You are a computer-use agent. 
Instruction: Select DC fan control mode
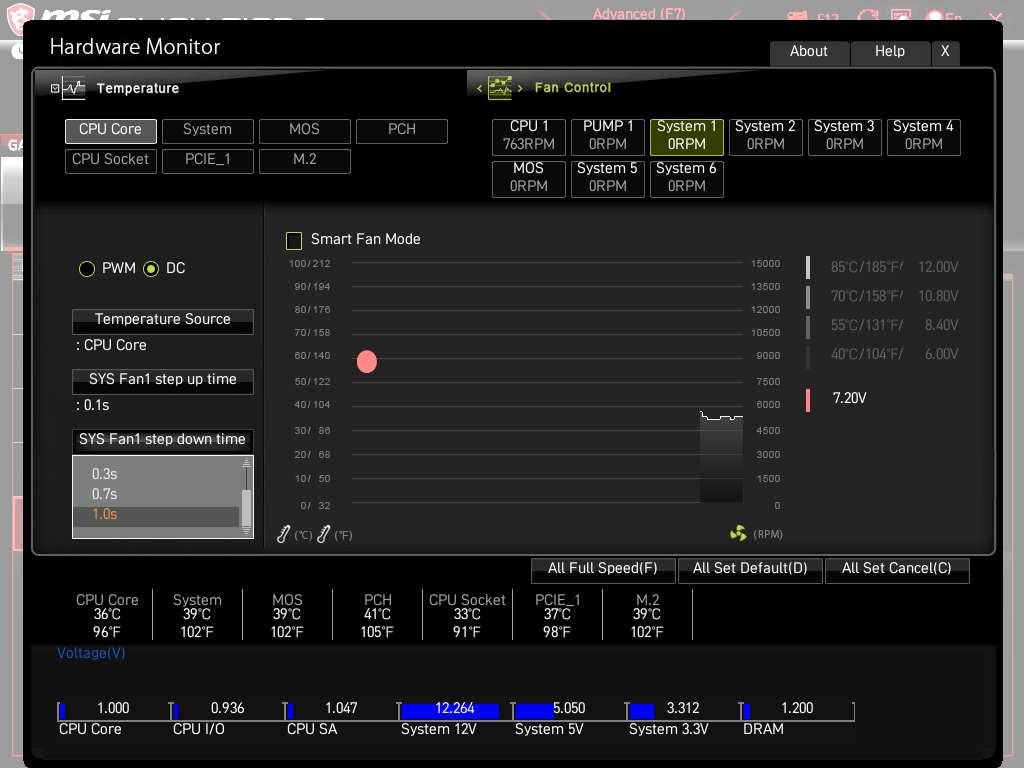click(151, 268)
